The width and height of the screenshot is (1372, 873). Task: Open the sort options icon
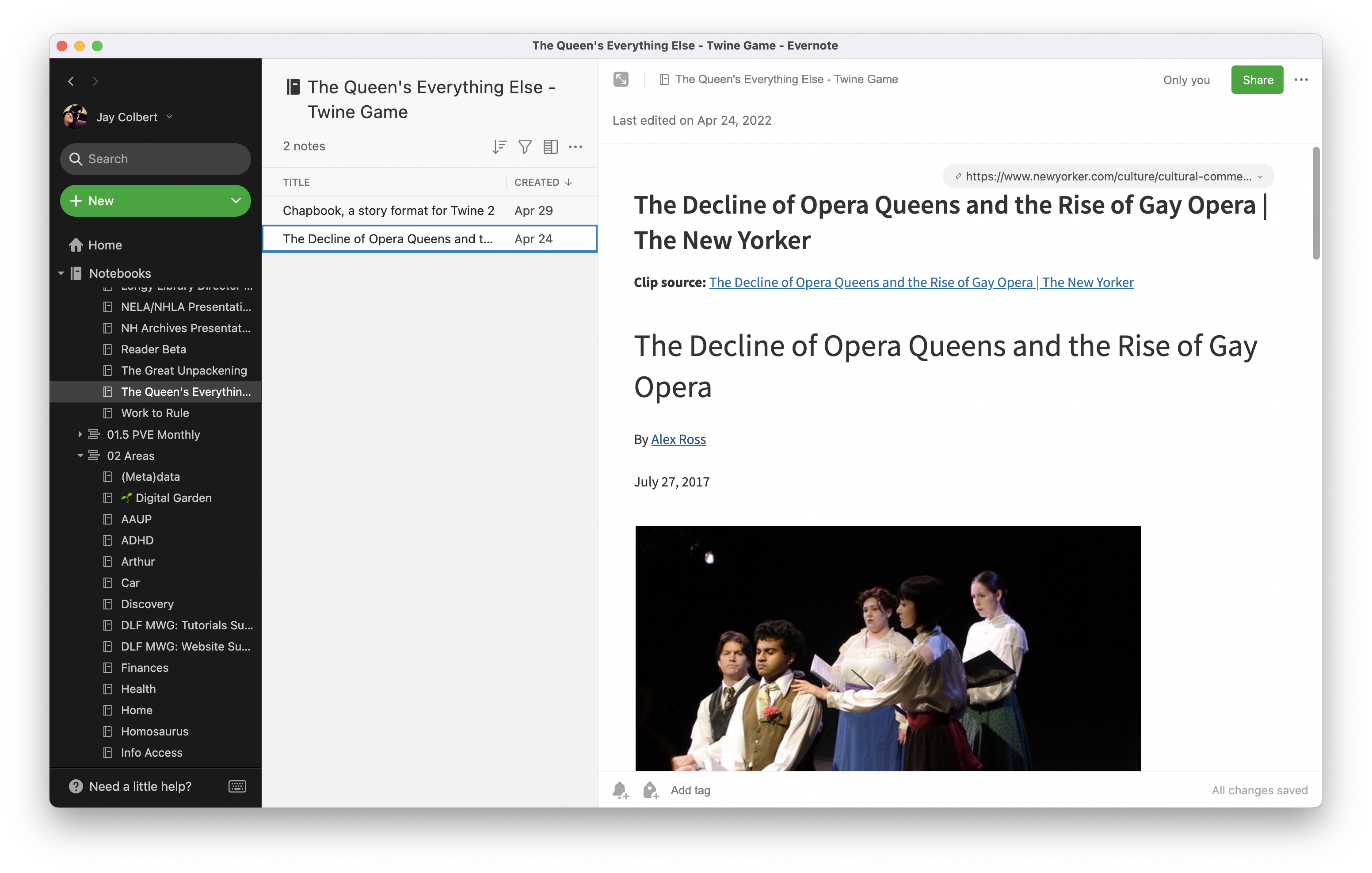coord(499,146)
